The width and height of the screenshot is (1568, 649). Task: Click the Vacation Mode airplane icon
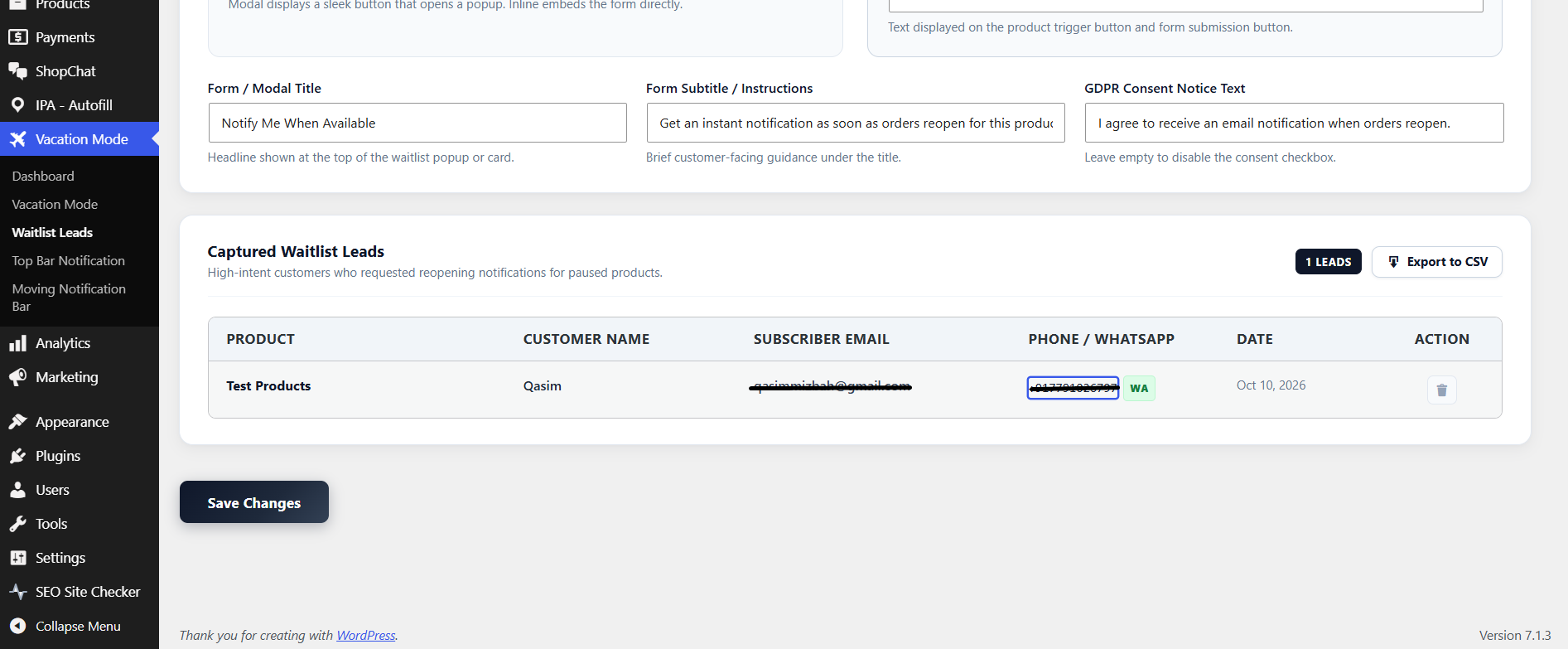click(x=17, y=139)
